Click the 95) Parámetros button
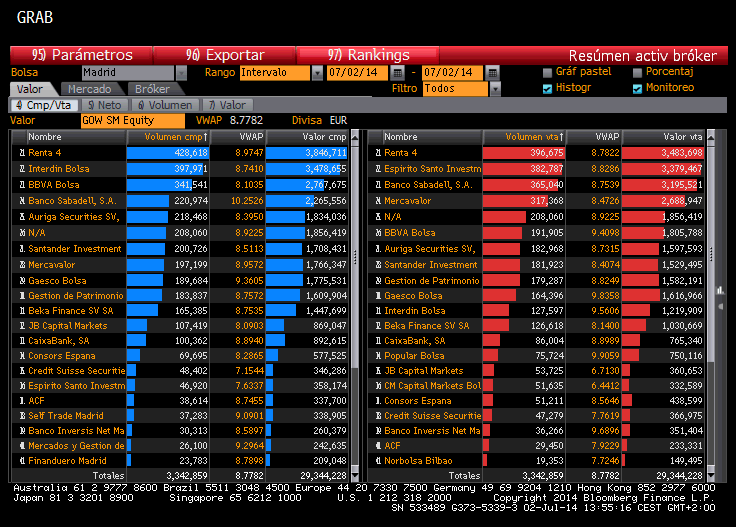 click(81, 55)
